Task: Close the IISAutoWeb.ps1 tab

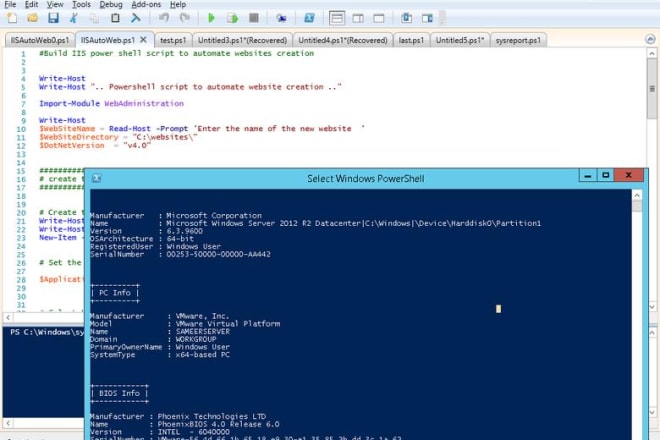Action: [x=144, y=40]
